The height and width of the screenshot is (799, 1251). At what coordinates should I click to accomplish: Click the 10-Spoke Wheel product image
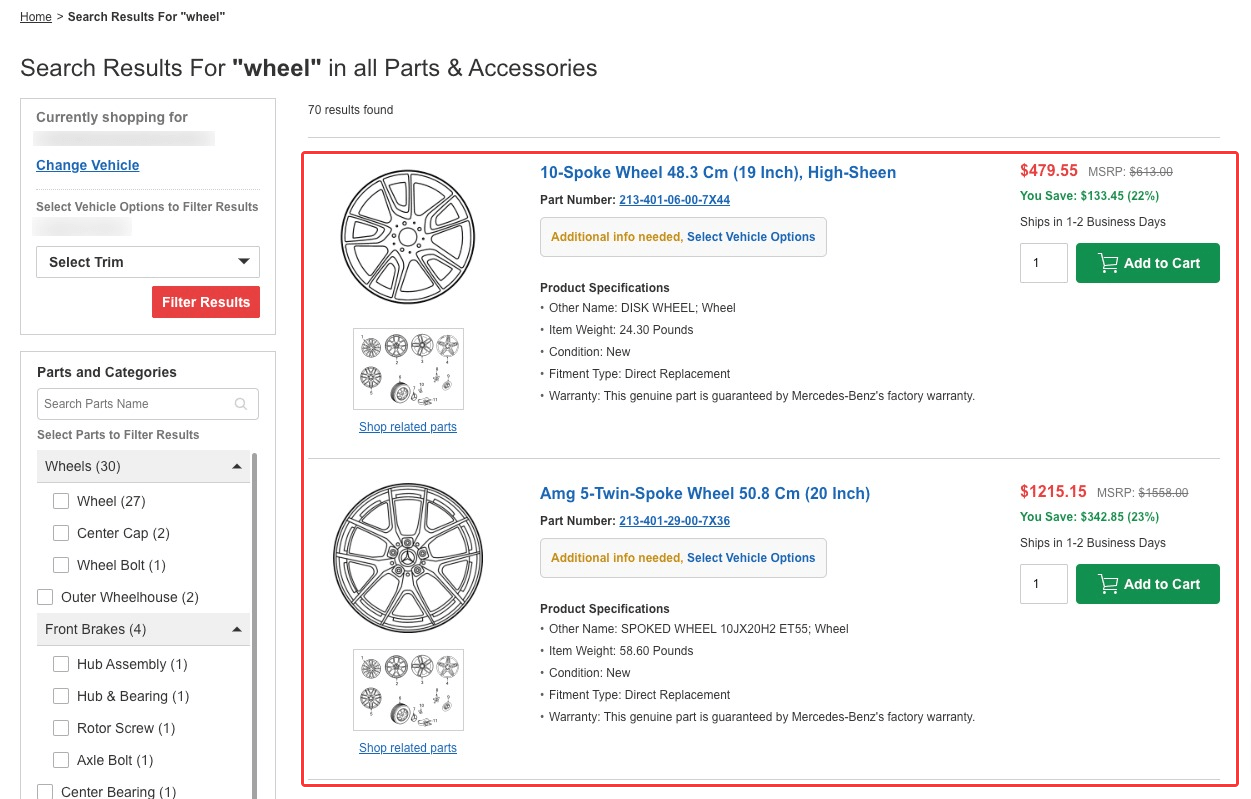(x=408, y=235)
